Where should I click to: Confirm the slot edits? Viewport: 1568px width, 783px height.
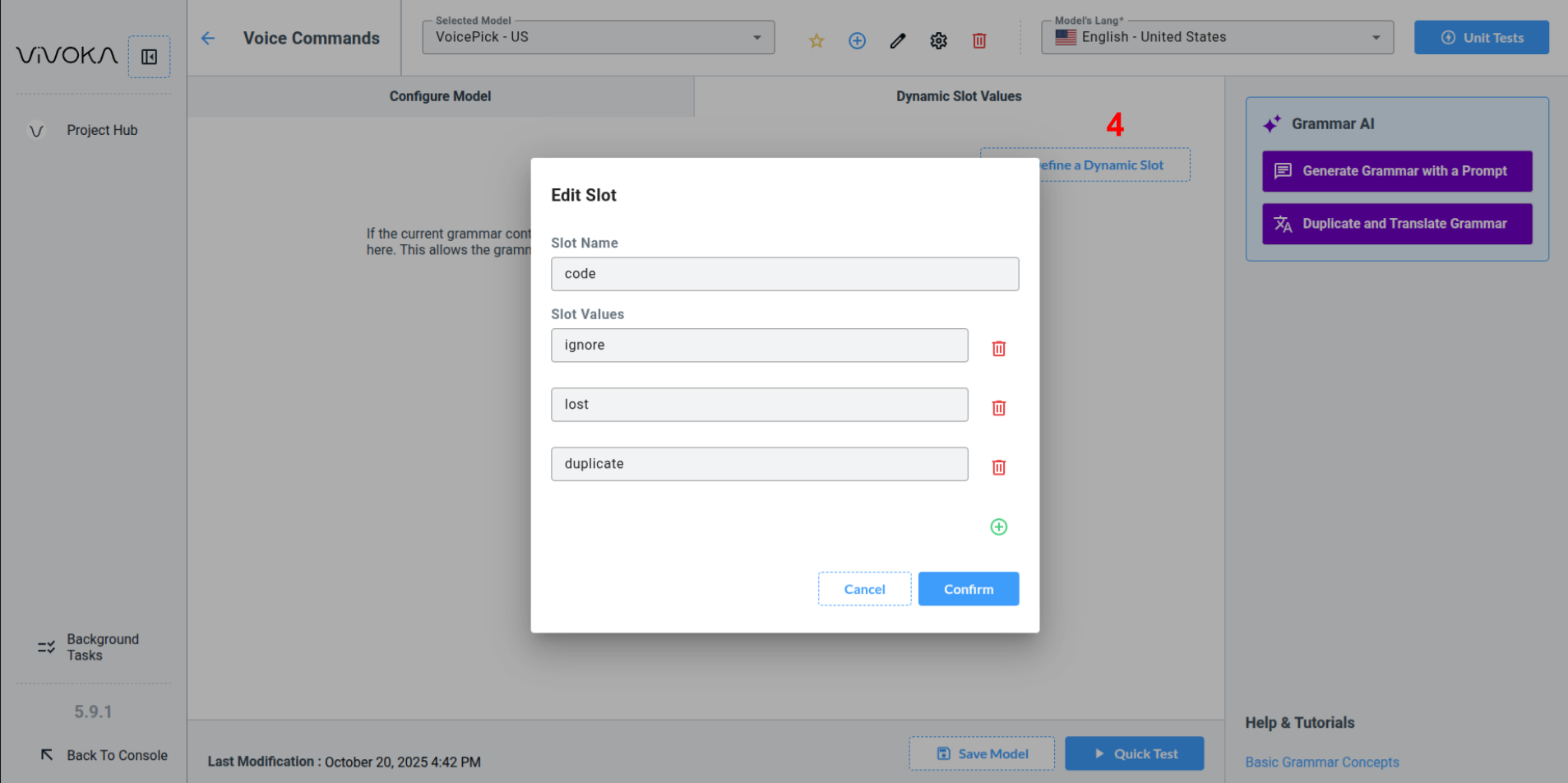point(968,589)
